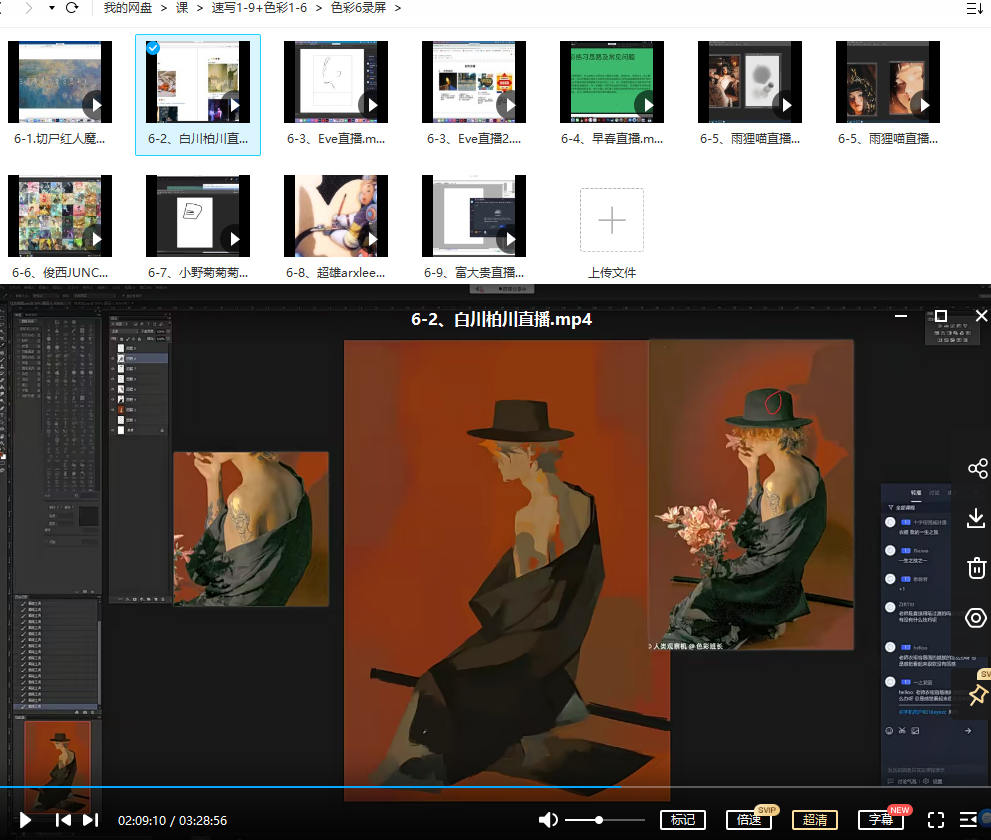
Task: Click the 标记 marker button
Action: click(x=683, y=820)
